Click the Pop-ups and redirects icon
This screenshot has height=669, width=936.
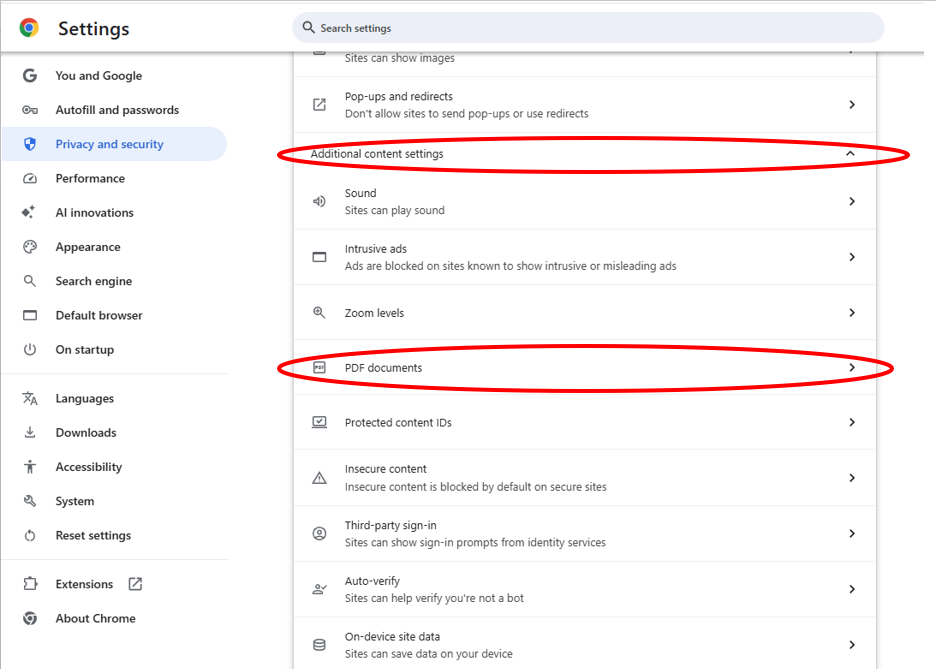(319, 103)
